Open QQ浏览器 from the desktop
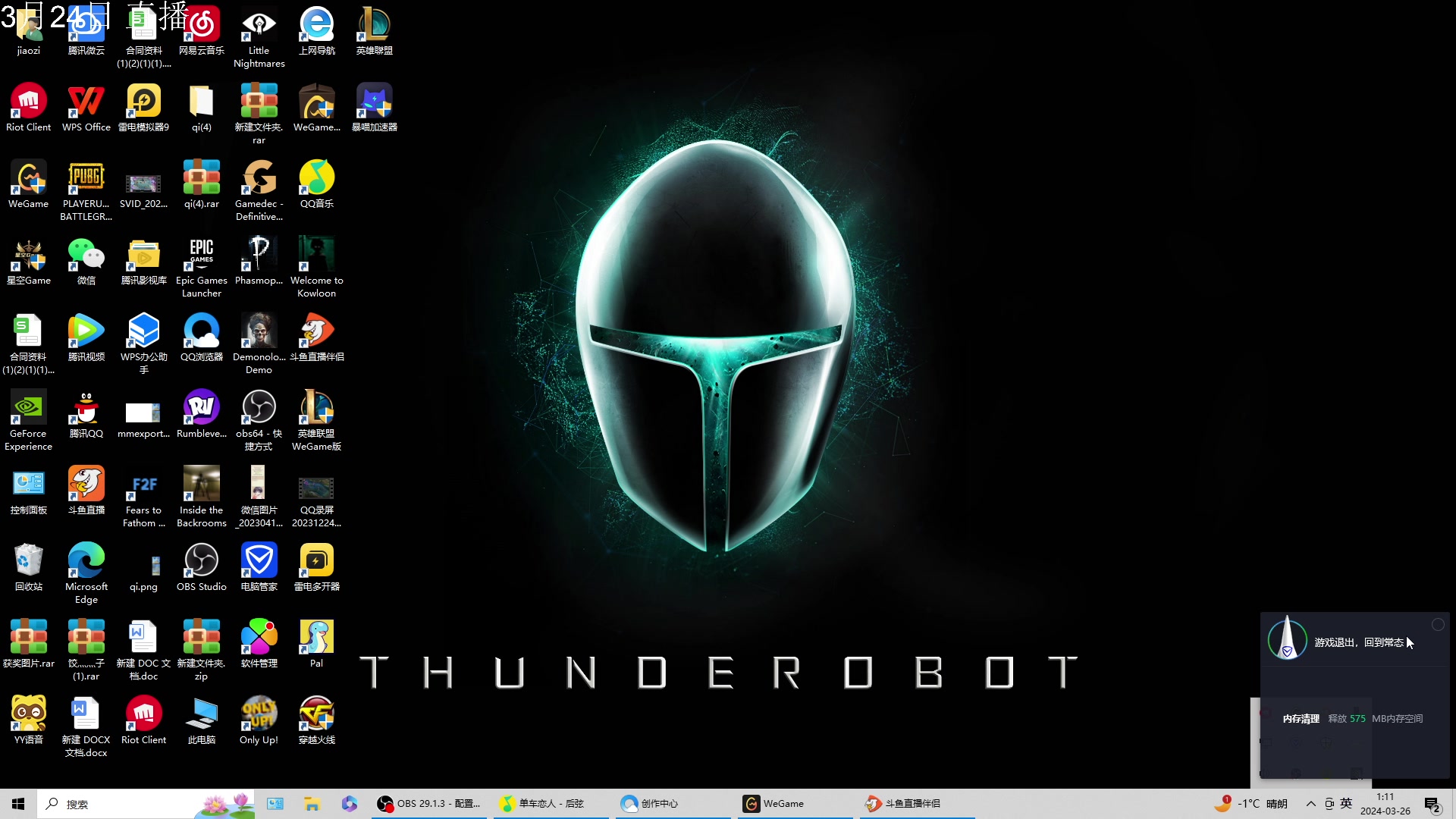The width and height of the screenshot is (1456, 819). (202, 338)
